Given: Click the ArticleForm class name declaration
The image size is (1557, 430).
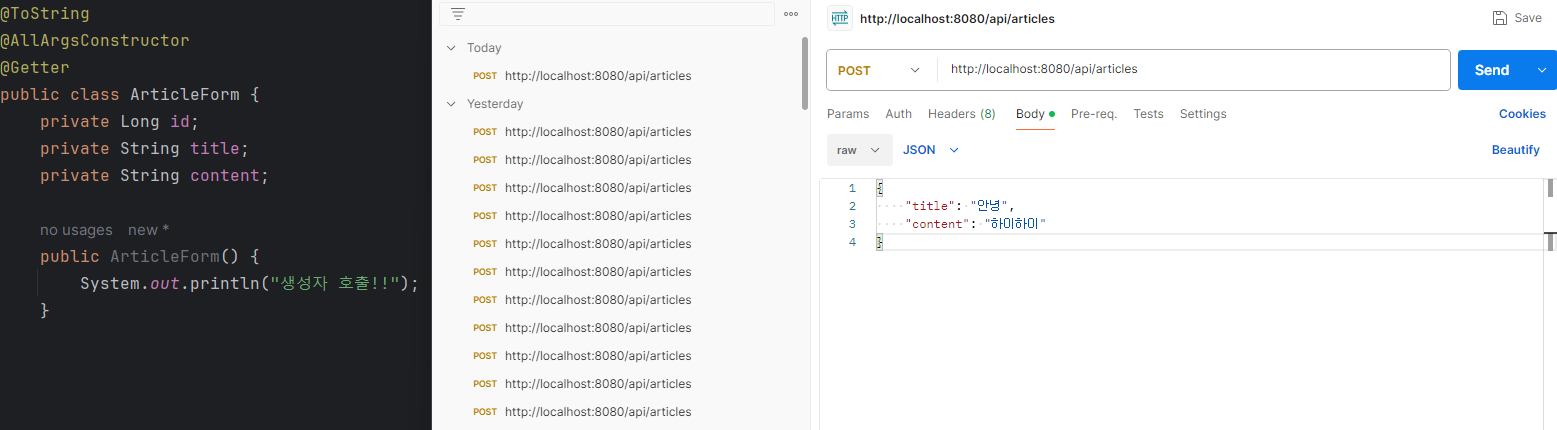Looking at the screenshot, I should coord(185,95).
